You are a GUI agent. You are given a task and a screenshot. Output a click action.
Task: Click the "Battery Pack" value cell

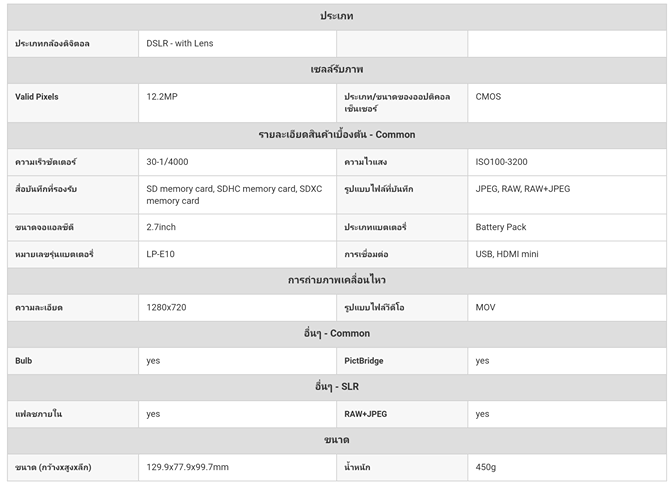point(501,227)
